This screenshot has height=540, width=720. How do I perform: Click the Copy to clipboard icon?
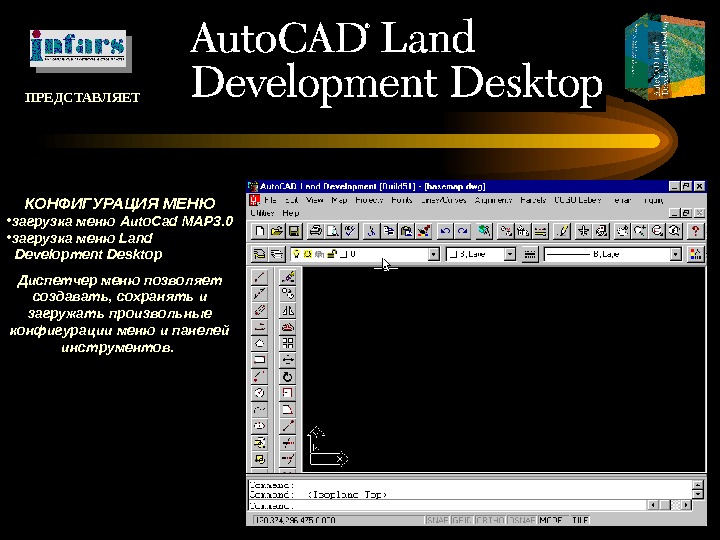(x=388, y=231)
